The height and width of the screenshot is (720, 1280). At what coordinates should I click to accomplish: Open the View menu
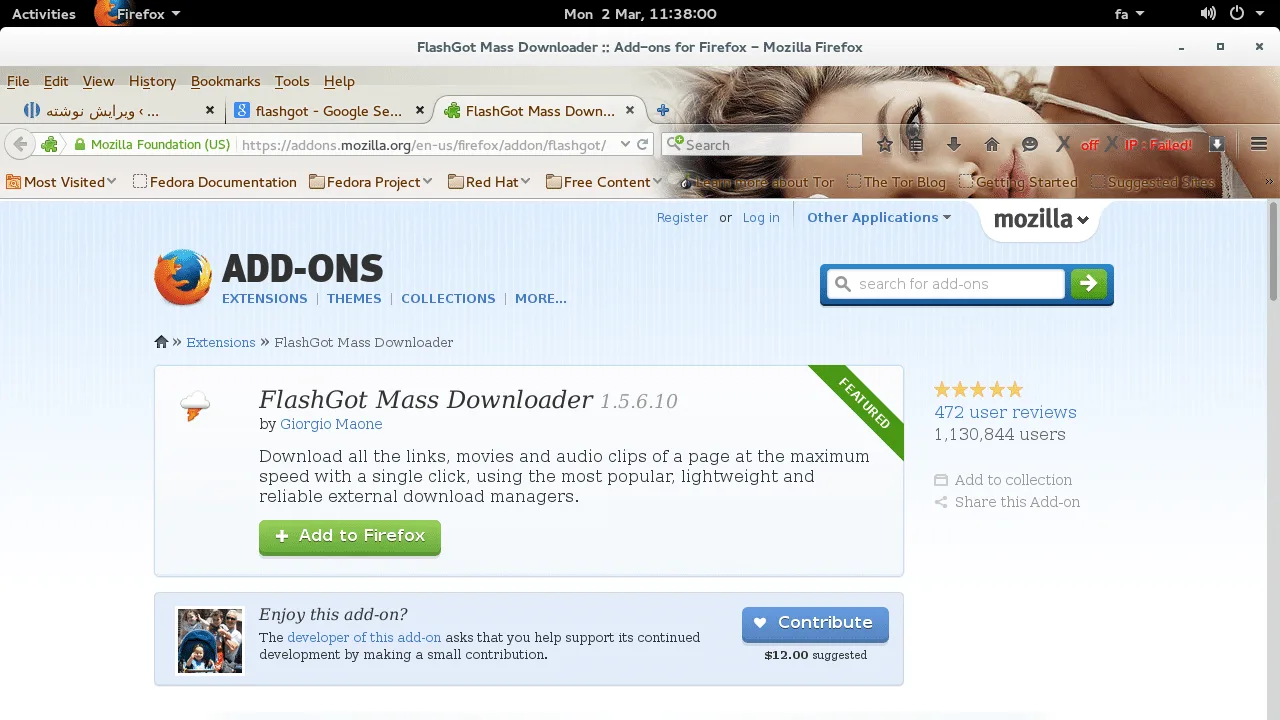(98, 81)
